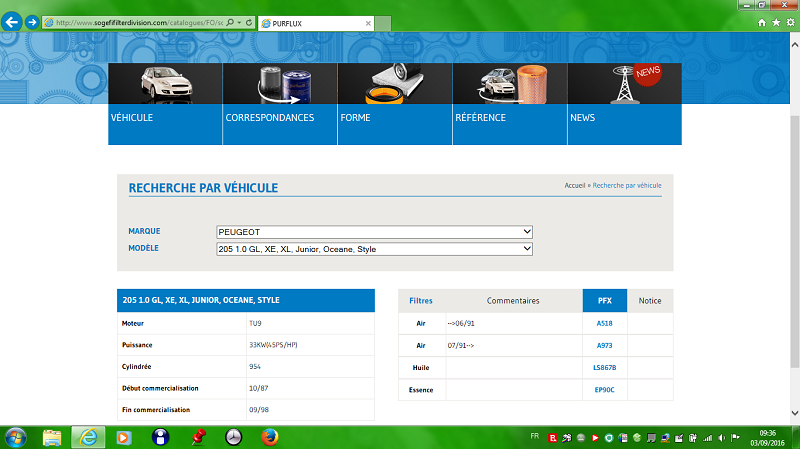The height and width of the screenshot is (449, 800).
Task: Expand the MARQUE dropdown showing PEUGEOT
Action: pyautogui.click(x=374, y=232)
